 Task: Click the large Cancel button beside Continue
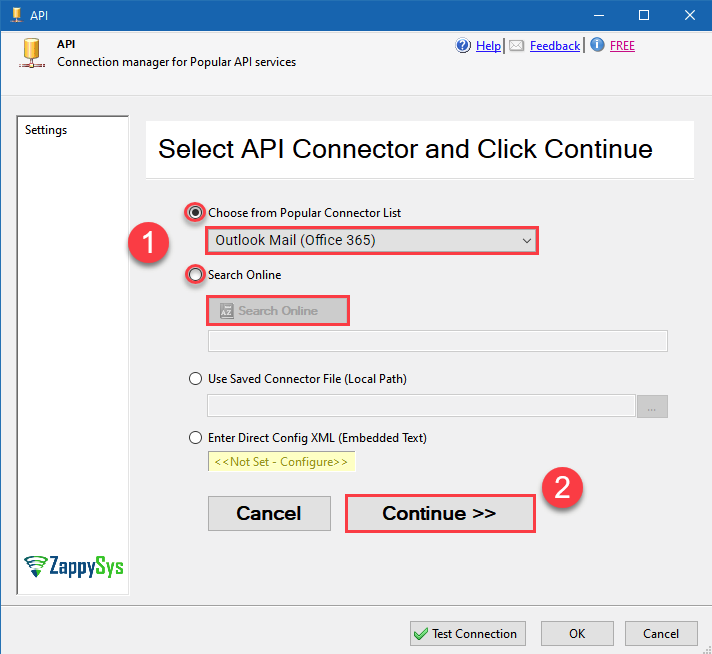click(x=269, y=513)
